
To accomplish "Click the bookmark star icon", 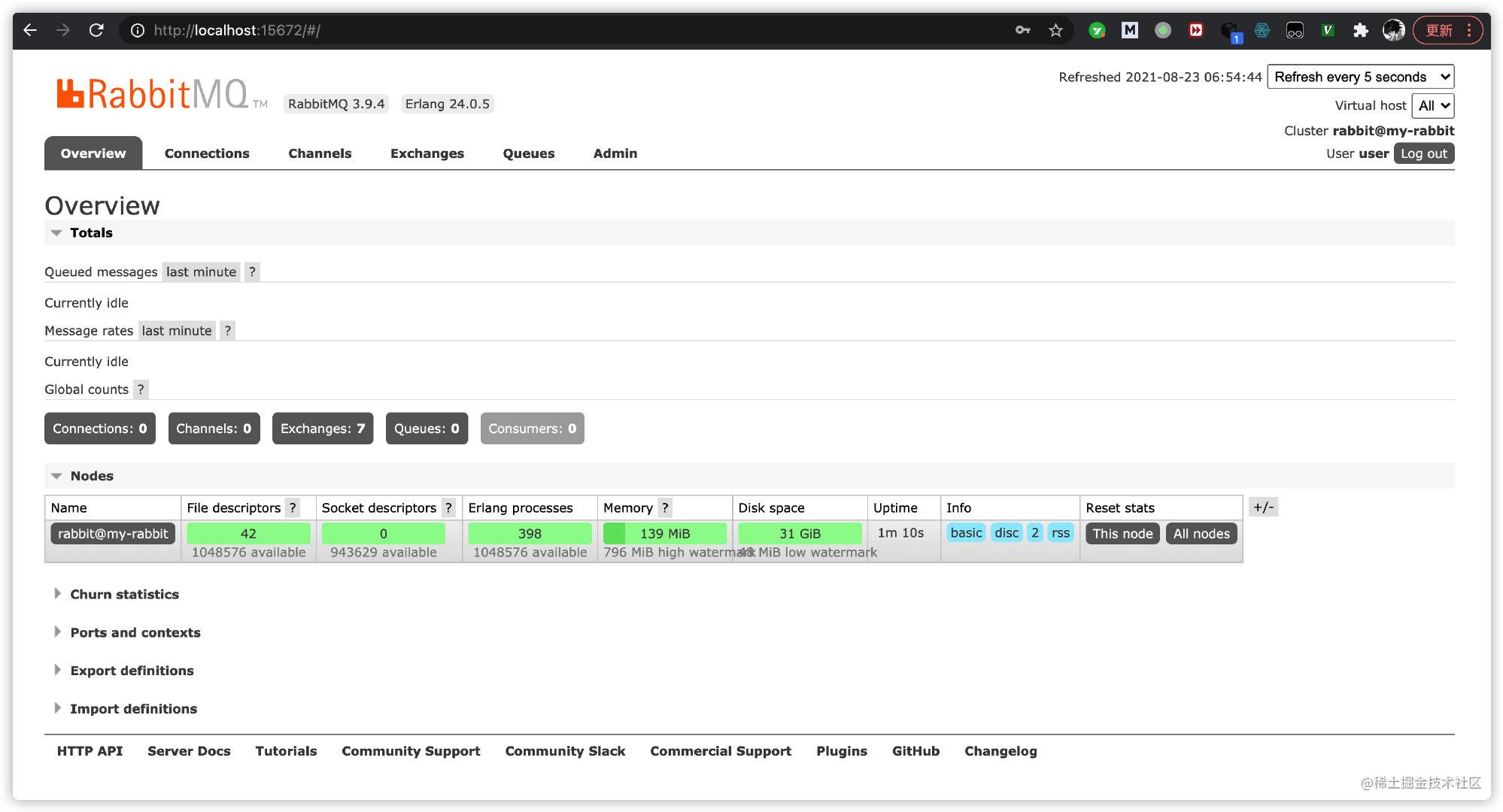I will click(1055, 30).
